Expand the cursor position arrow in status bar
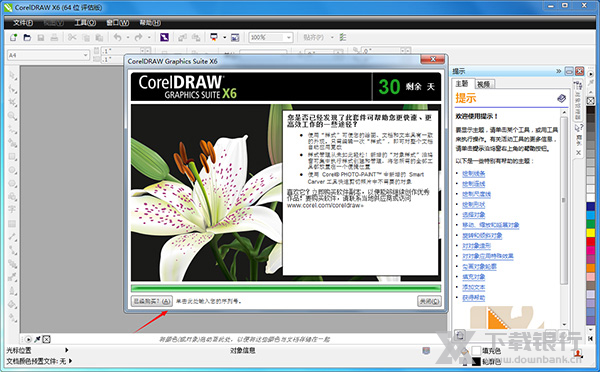The height and width of the screenshot is (372, 600). (67, 350)
